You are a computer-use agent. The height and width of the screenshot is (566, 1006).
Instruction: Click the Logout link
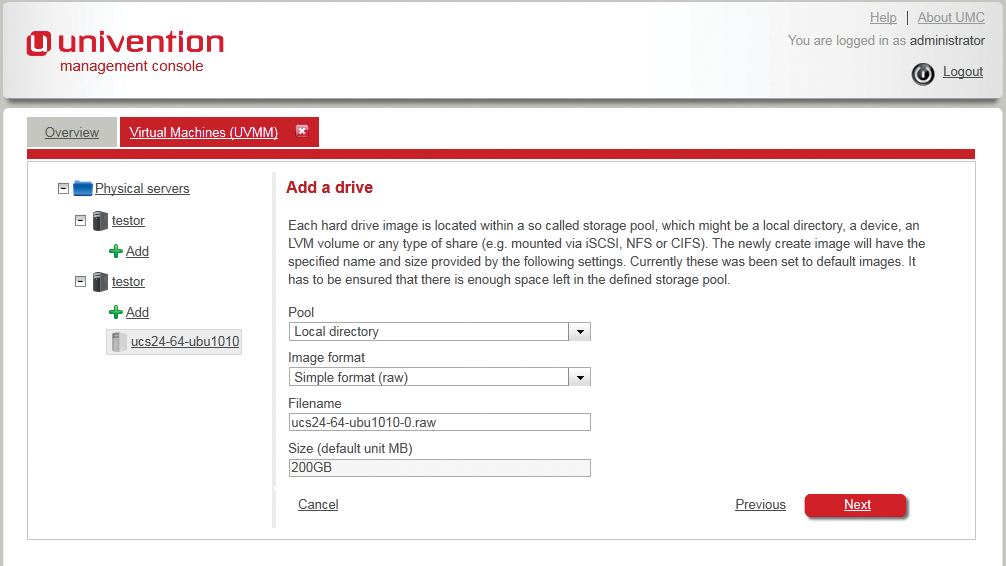(x=962, y=71)
